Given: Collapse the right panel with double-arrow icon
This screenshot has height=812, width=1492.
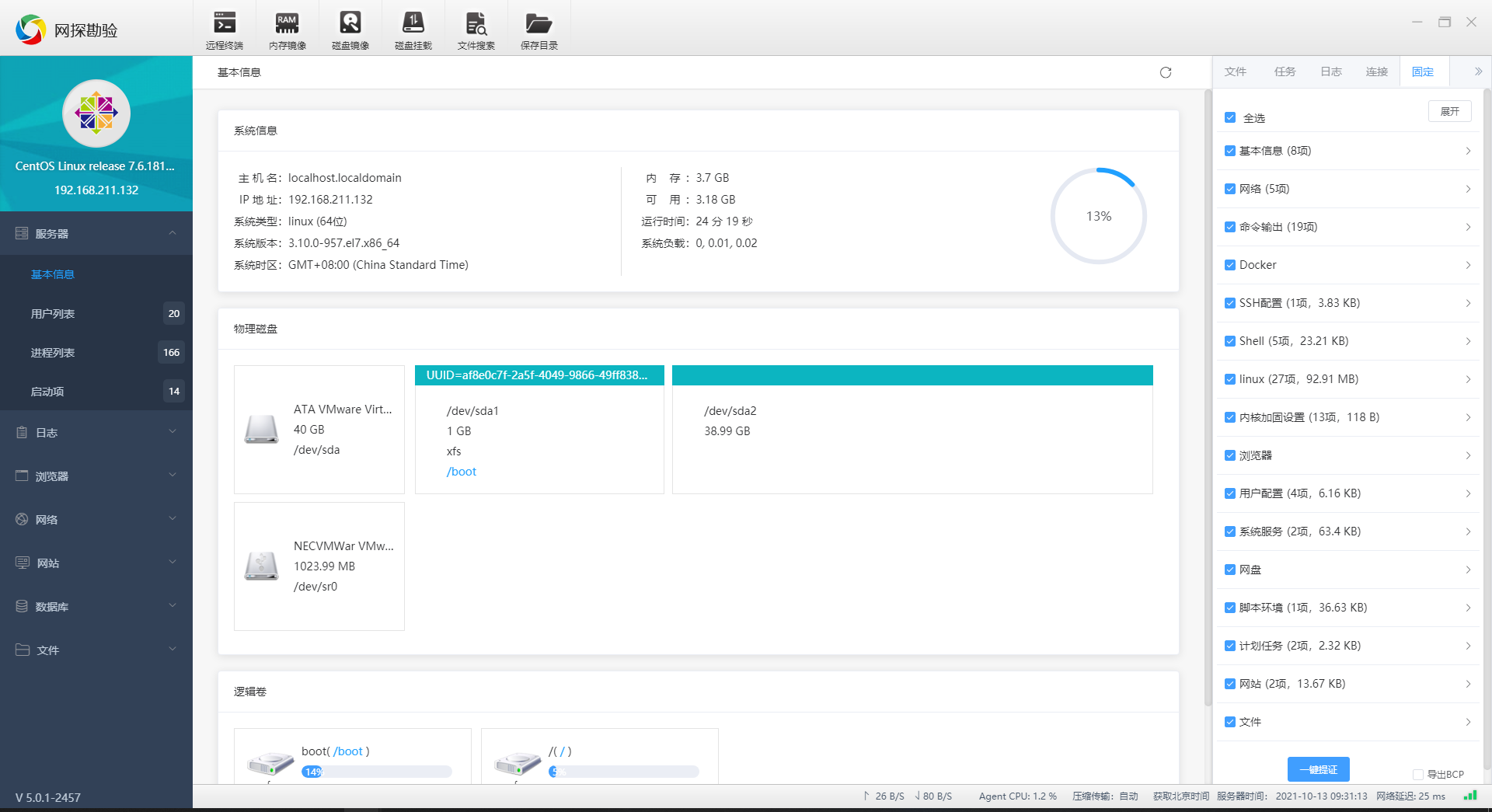Looking at the screenshot, I should click(1478, 71).
